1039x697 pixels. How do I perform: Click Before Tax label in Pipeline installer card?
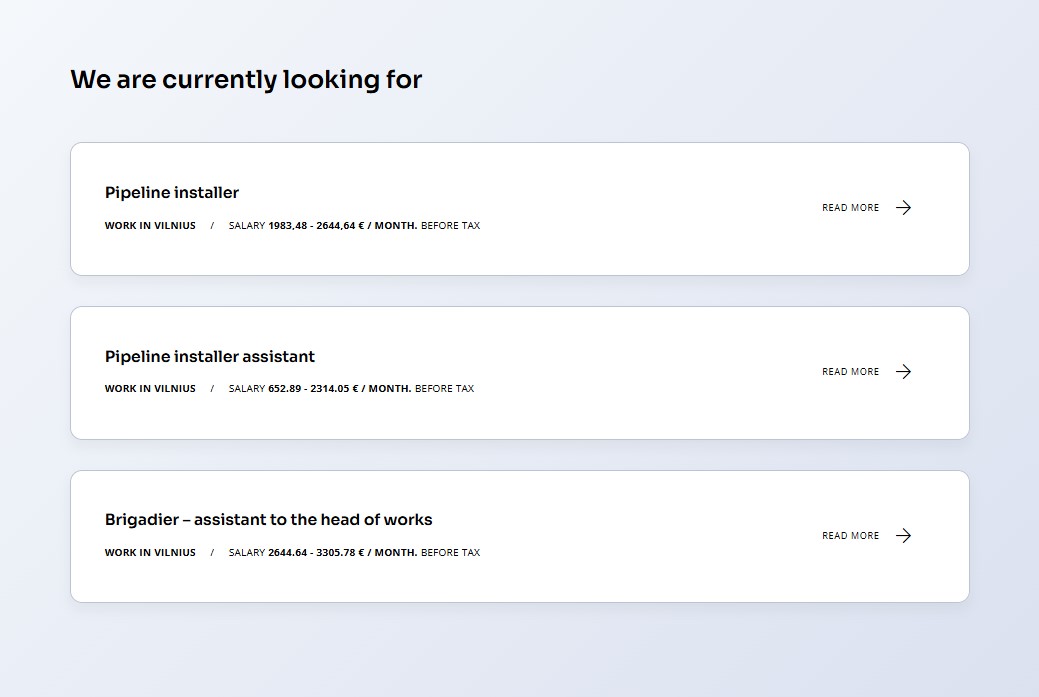click(x=451, y=225)
